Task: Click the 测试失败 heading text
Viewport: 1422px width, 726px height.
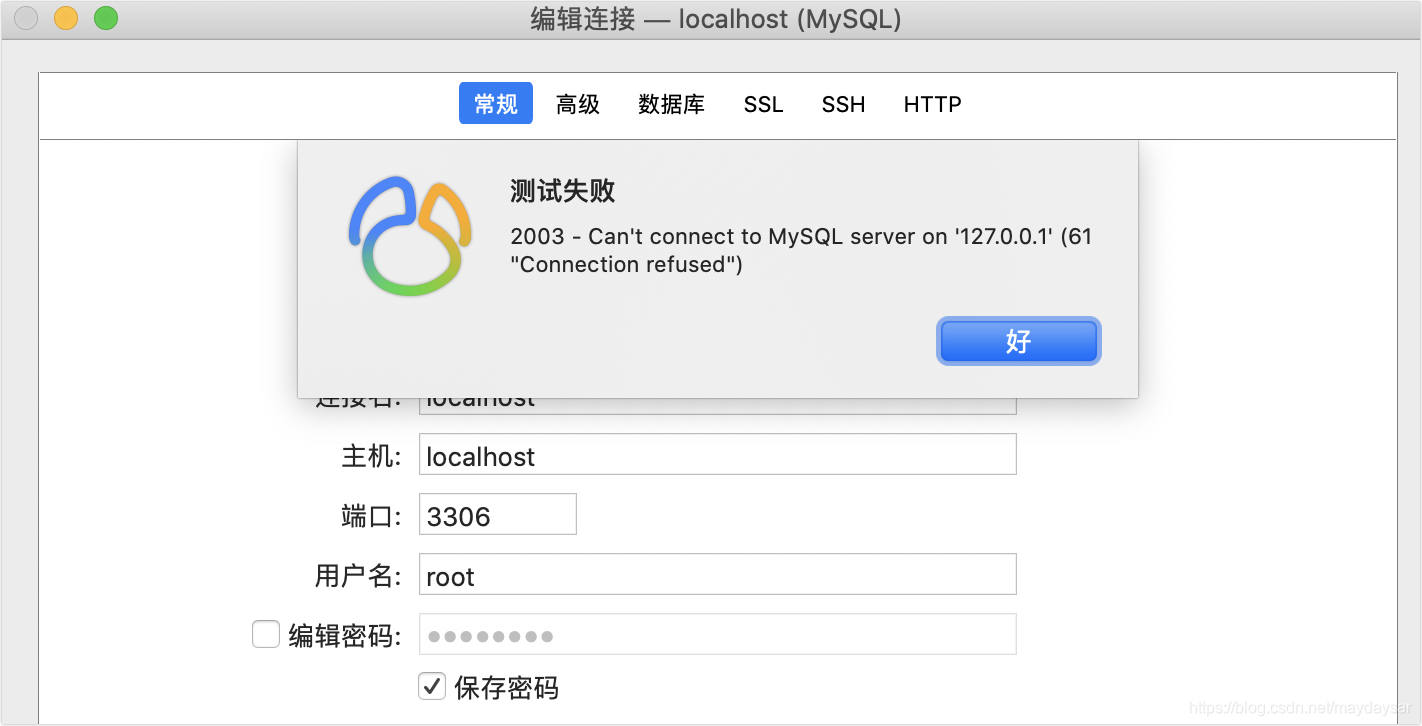Action: 562,191
